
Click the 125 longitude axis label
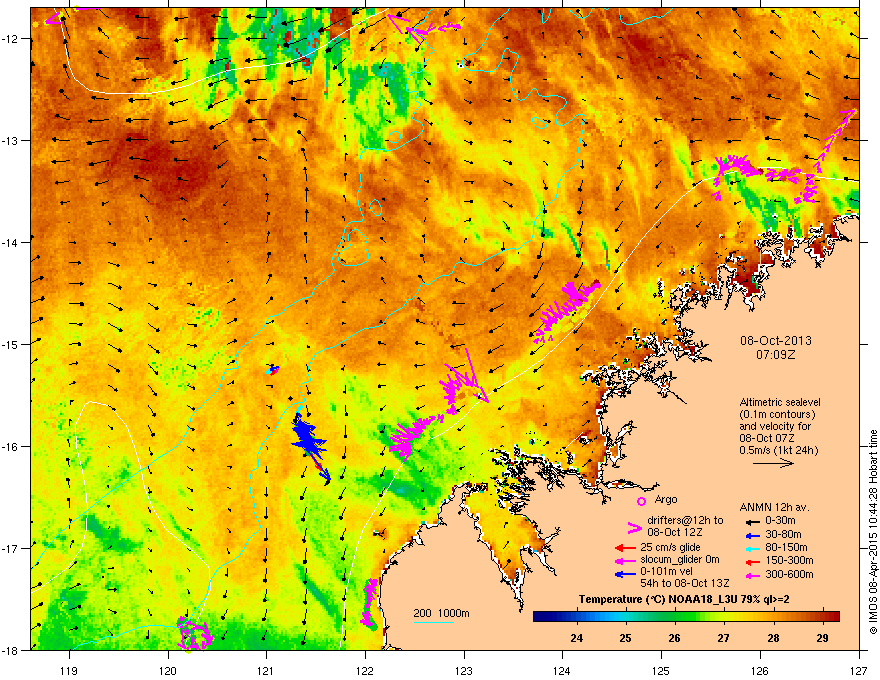pyautogui.click(x=661, y=670)
